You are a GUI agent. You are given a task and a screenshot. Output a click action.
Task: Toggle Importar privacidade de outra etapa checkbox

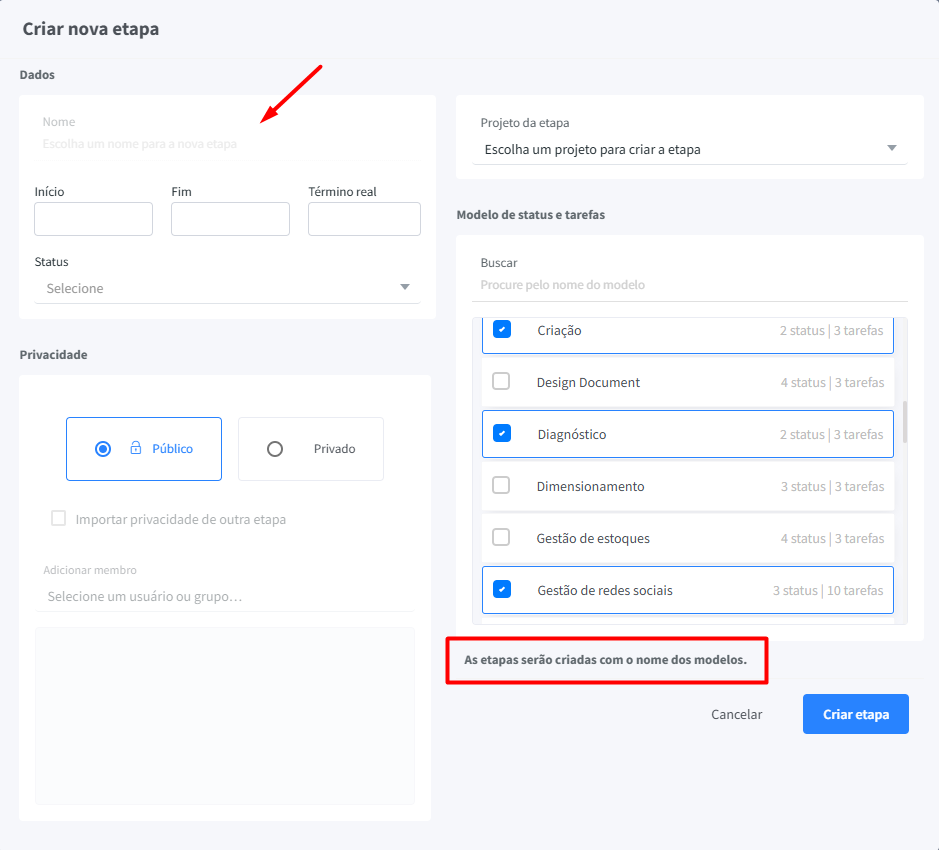(x=59, y=518)
